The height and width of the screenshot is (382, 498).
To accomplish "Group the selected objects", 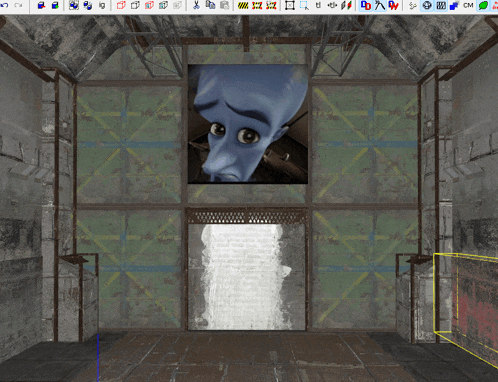I will [x=74, y=5].
